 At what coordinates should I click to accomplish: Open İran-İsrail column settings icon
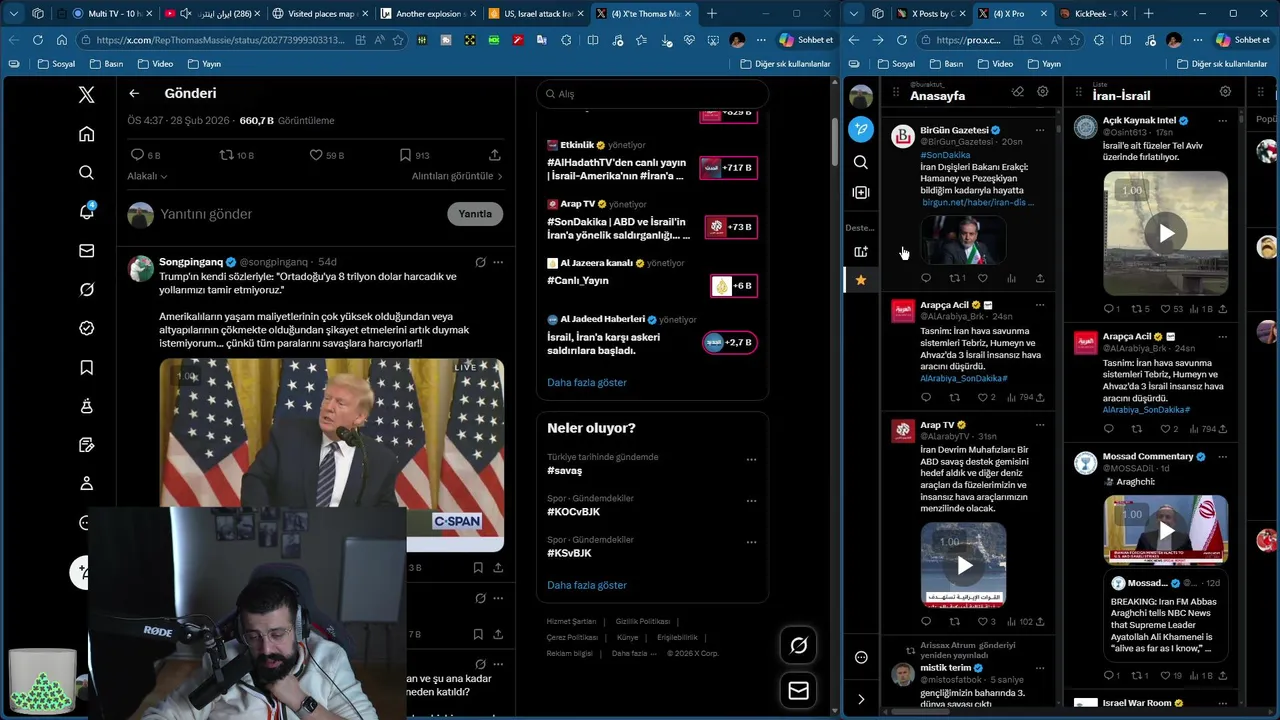tap(1225, 92)
